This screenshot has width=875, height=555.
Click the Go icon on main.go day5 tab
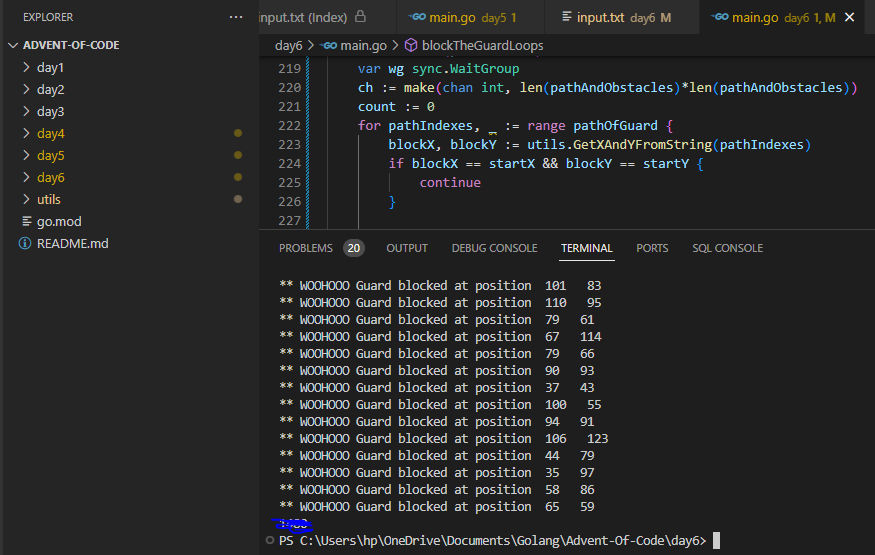coord(417,17)
